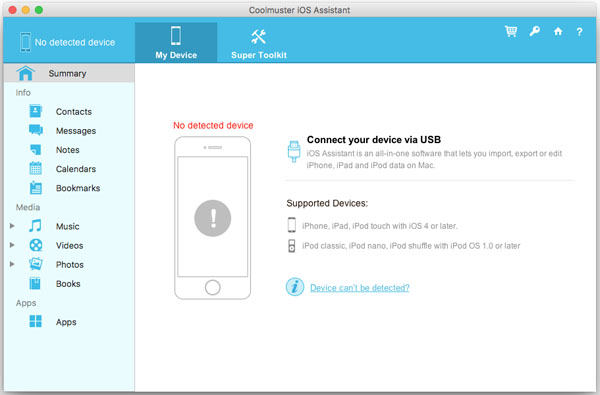Expand the Music category arrow
Viewport: 600px width, 395px height.
tap(12, 226)
